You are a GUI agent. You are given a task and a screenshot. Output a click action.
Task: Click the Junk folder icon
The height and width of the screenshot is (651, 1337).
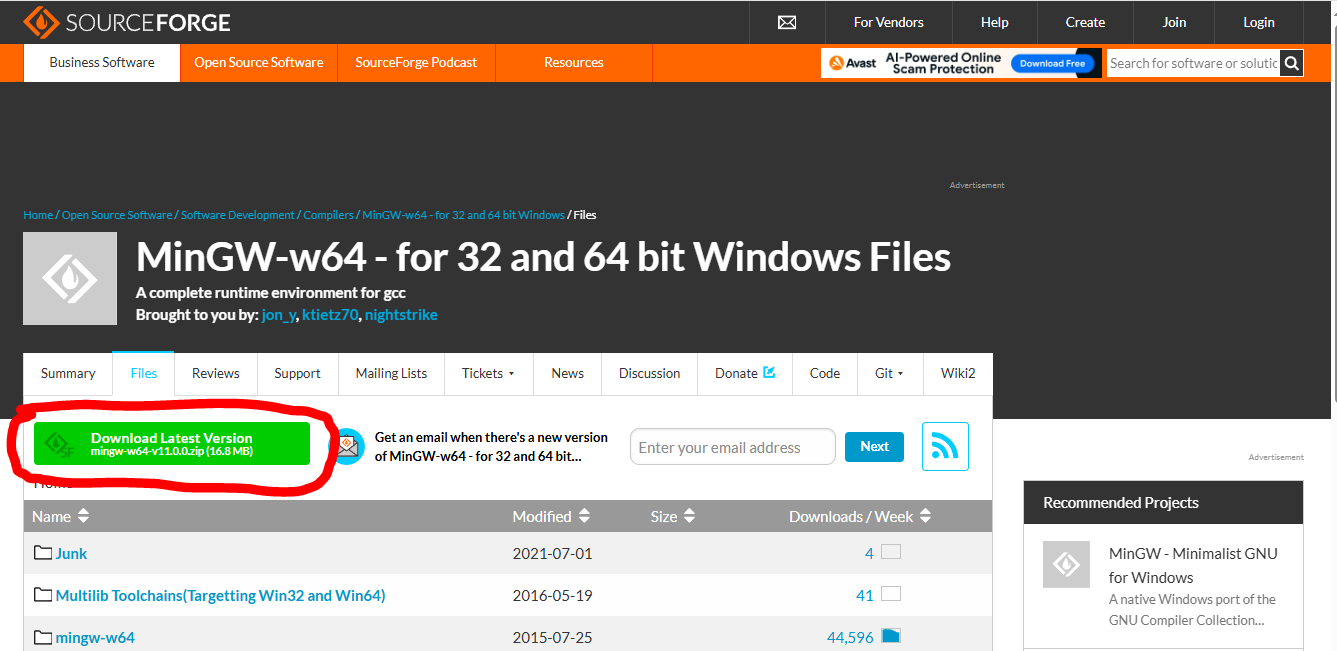pos(43,553)
